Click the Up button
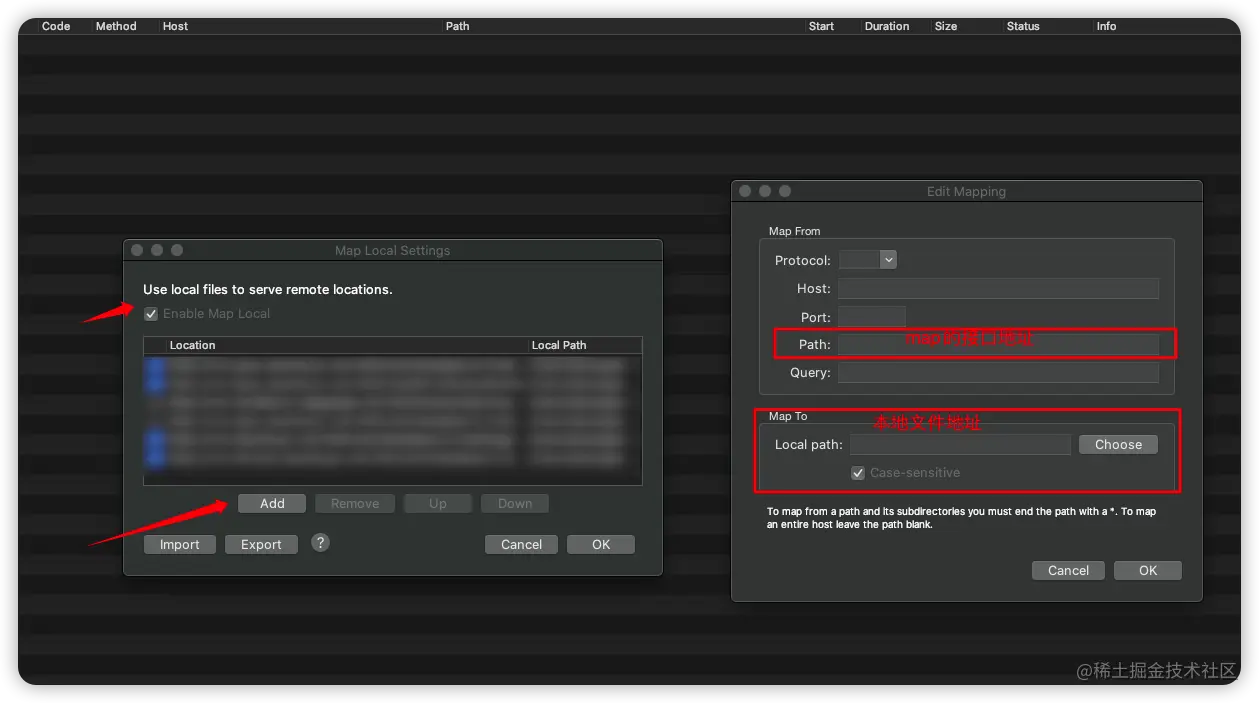The width and height of the screenshot is (1259, 703). (438, 504)
